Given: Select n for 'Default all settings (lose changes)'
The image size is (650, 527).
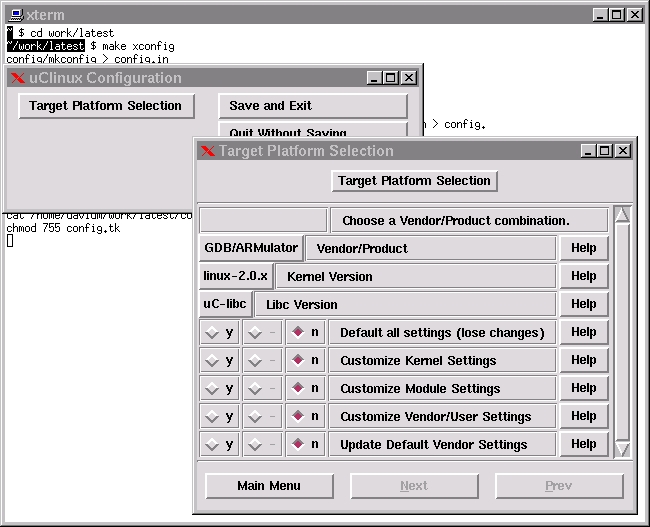Looking at the screenshot, I should tap(306, 333).
